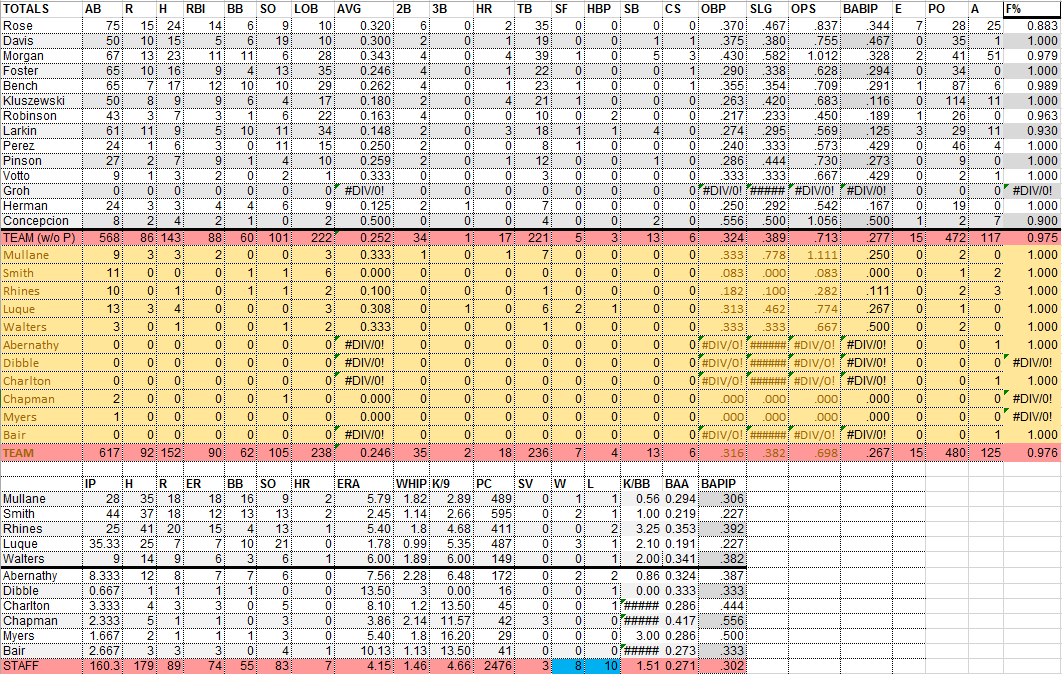
Task: Select the TEAM (w/o P) label cell
Action: pyautogui.click(x=41, y=238)
